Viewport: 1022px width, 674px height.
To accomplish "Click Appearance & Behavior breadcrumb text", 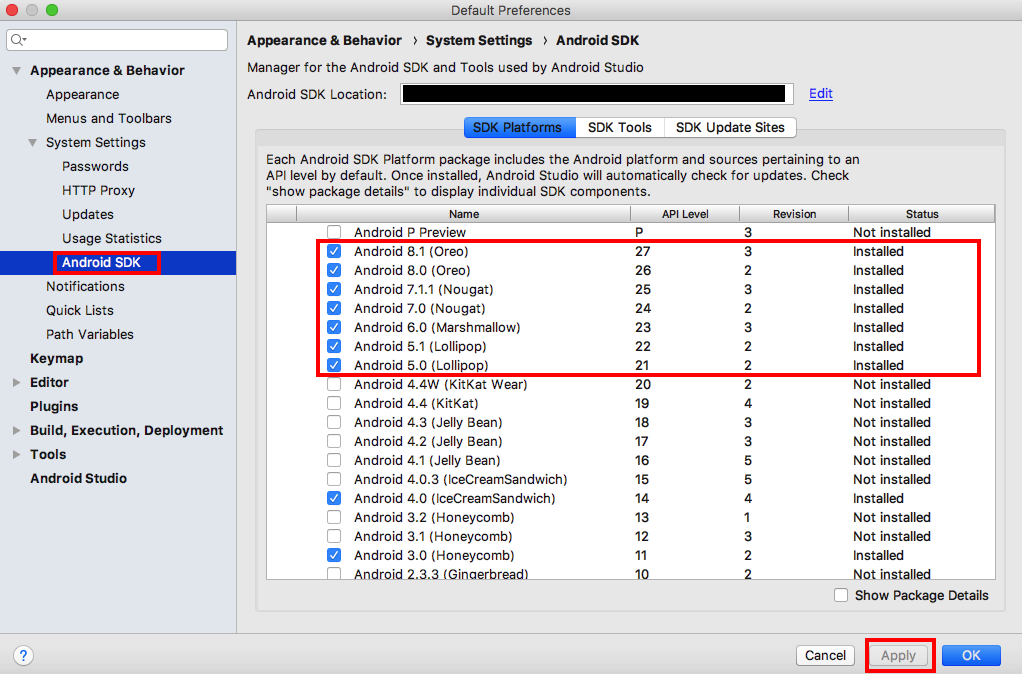I will 324,40.
